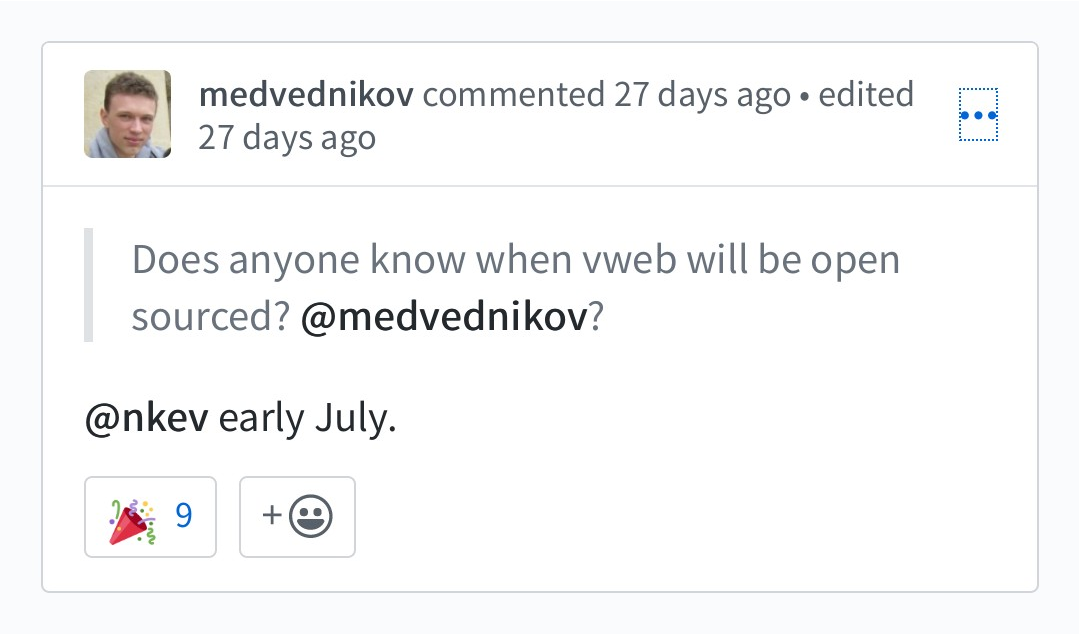Image resolution: width=1079 pixels, height=634 pixels.
Task: Open the three-dot comment options menu
Action: point(978,115)
